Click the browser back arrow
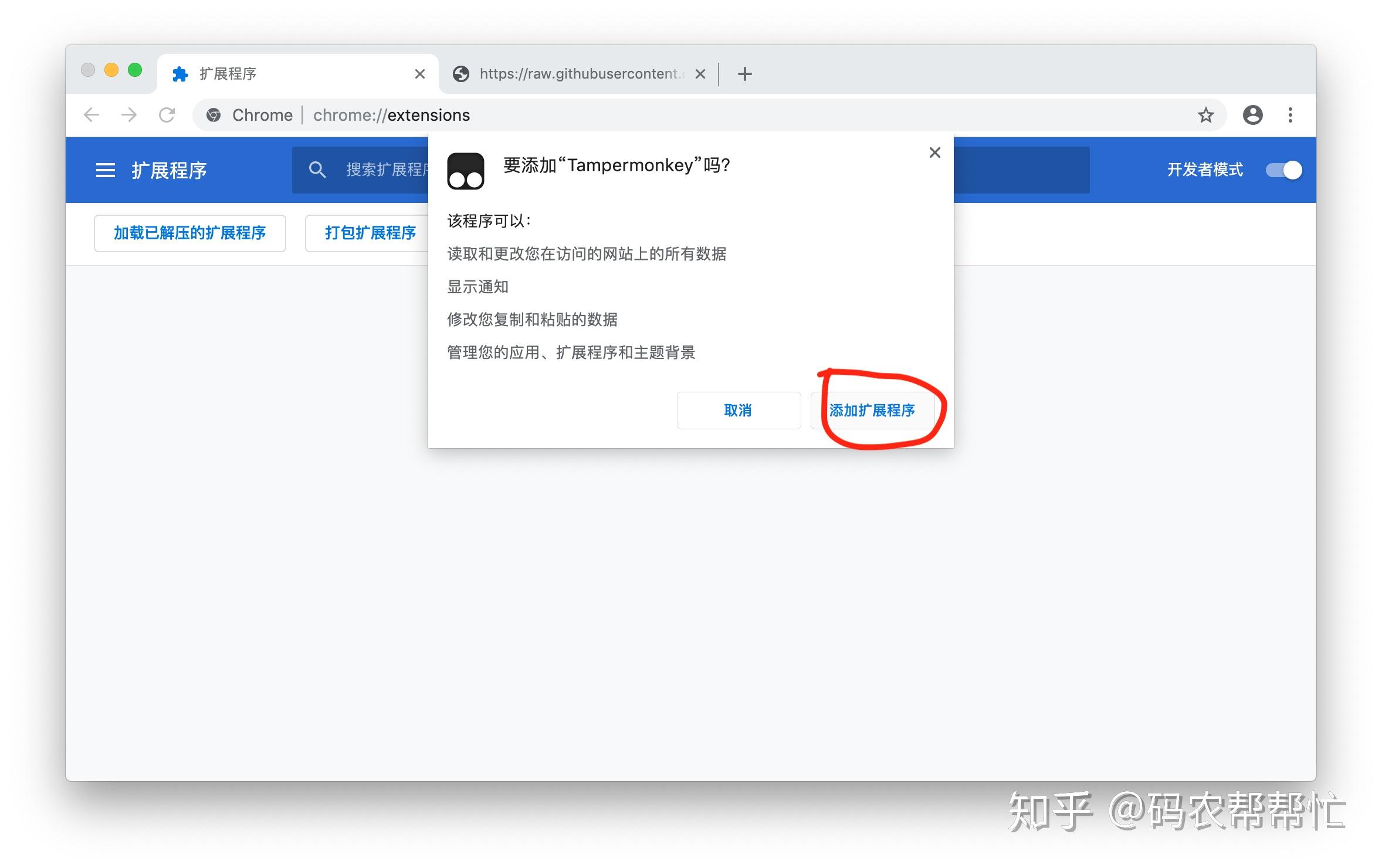 (92, 115)
